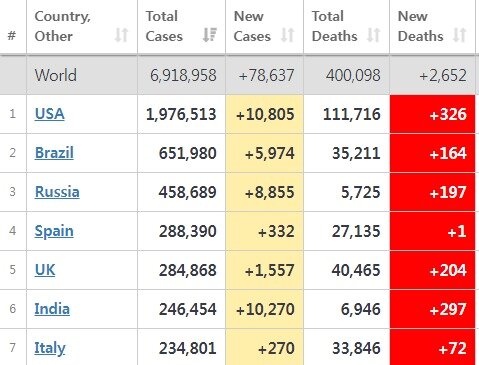The image size is (479, 365).
Task: Select the World summary row label
Action: click(x=56, y=75)
